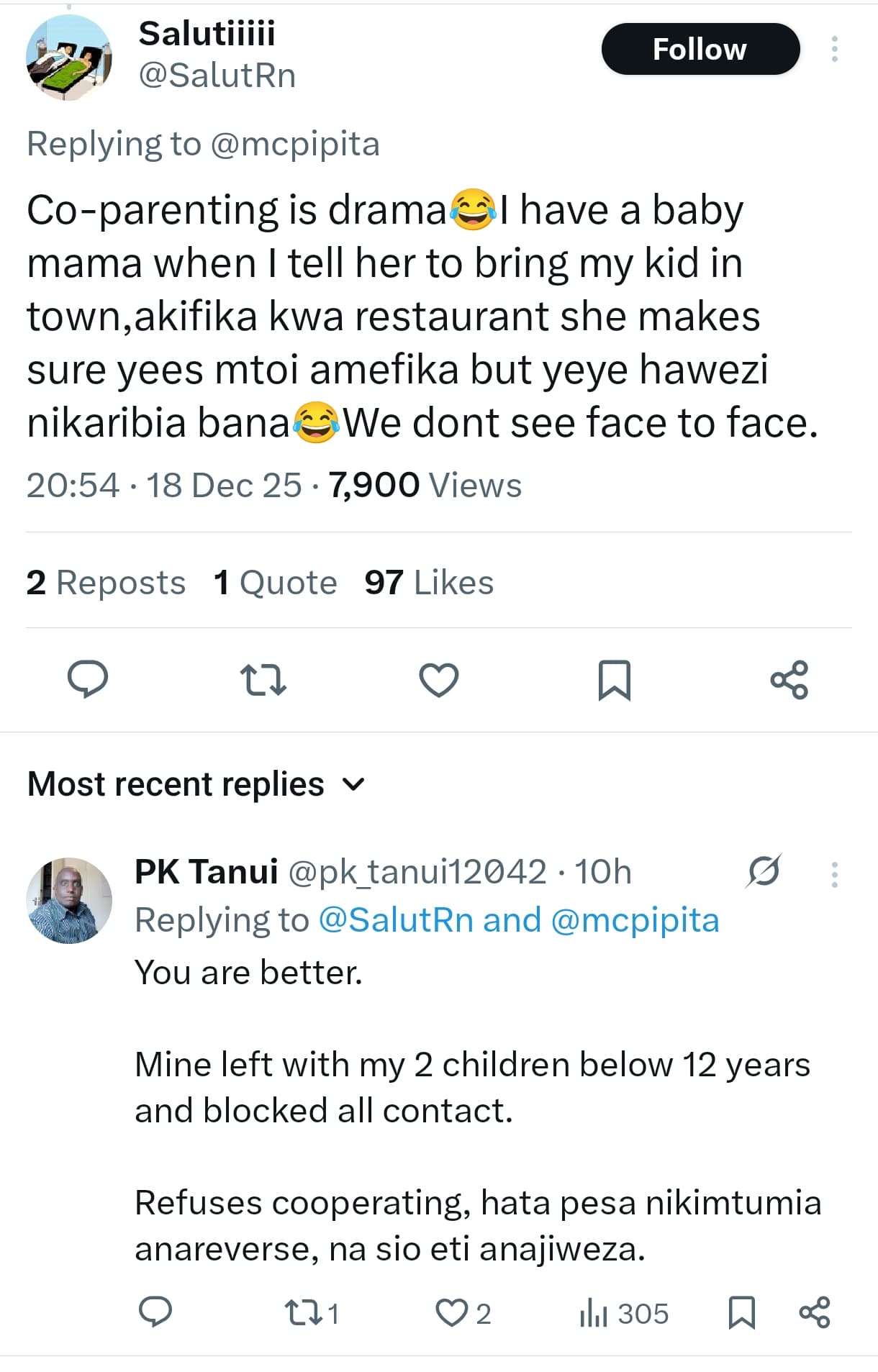Open Salutiiiii's profile picture

tap(69, 58)
